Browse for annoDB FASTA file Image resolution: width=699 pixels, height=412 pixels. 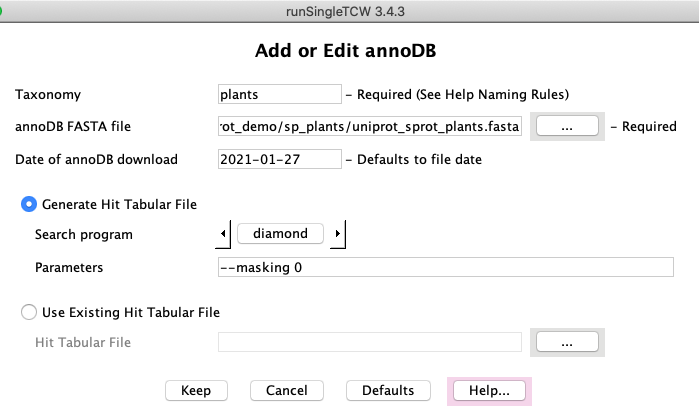(566, 126)
